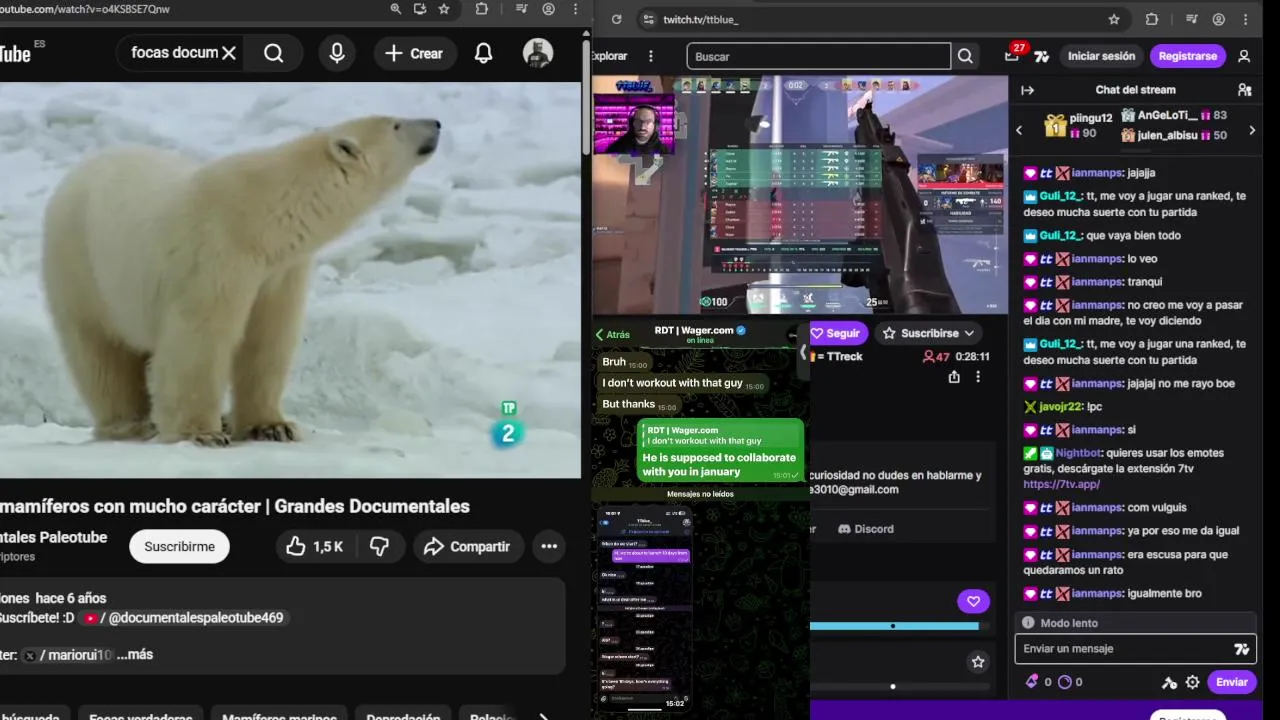The image size is (1280, 720).
Task: Open media control icon in YouTube window
Action: click(x=520, y=9)
